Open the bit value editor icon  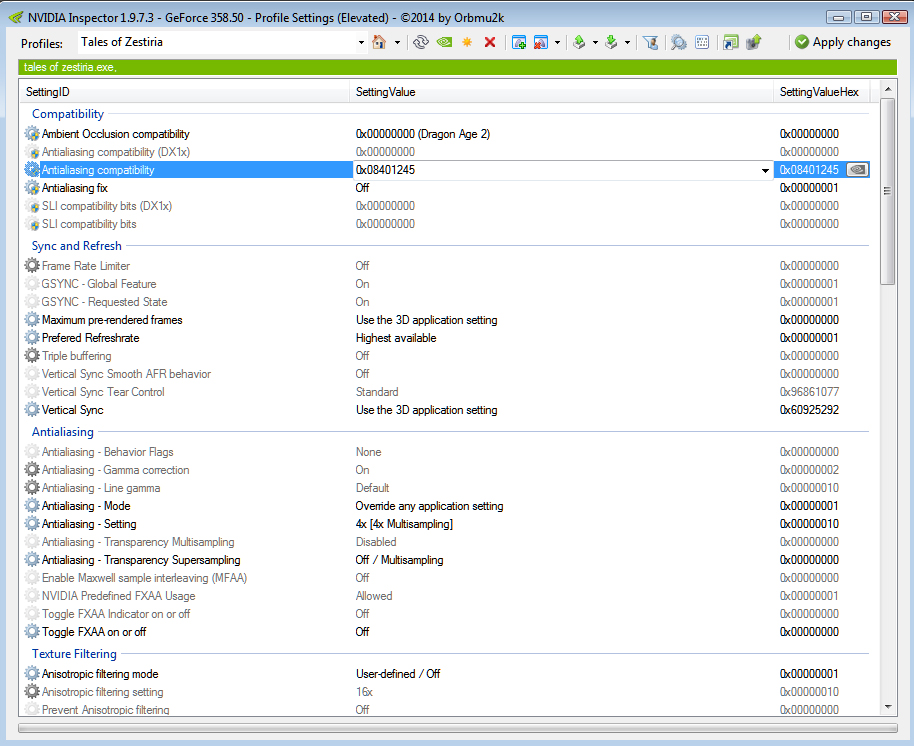pos(702,42)
